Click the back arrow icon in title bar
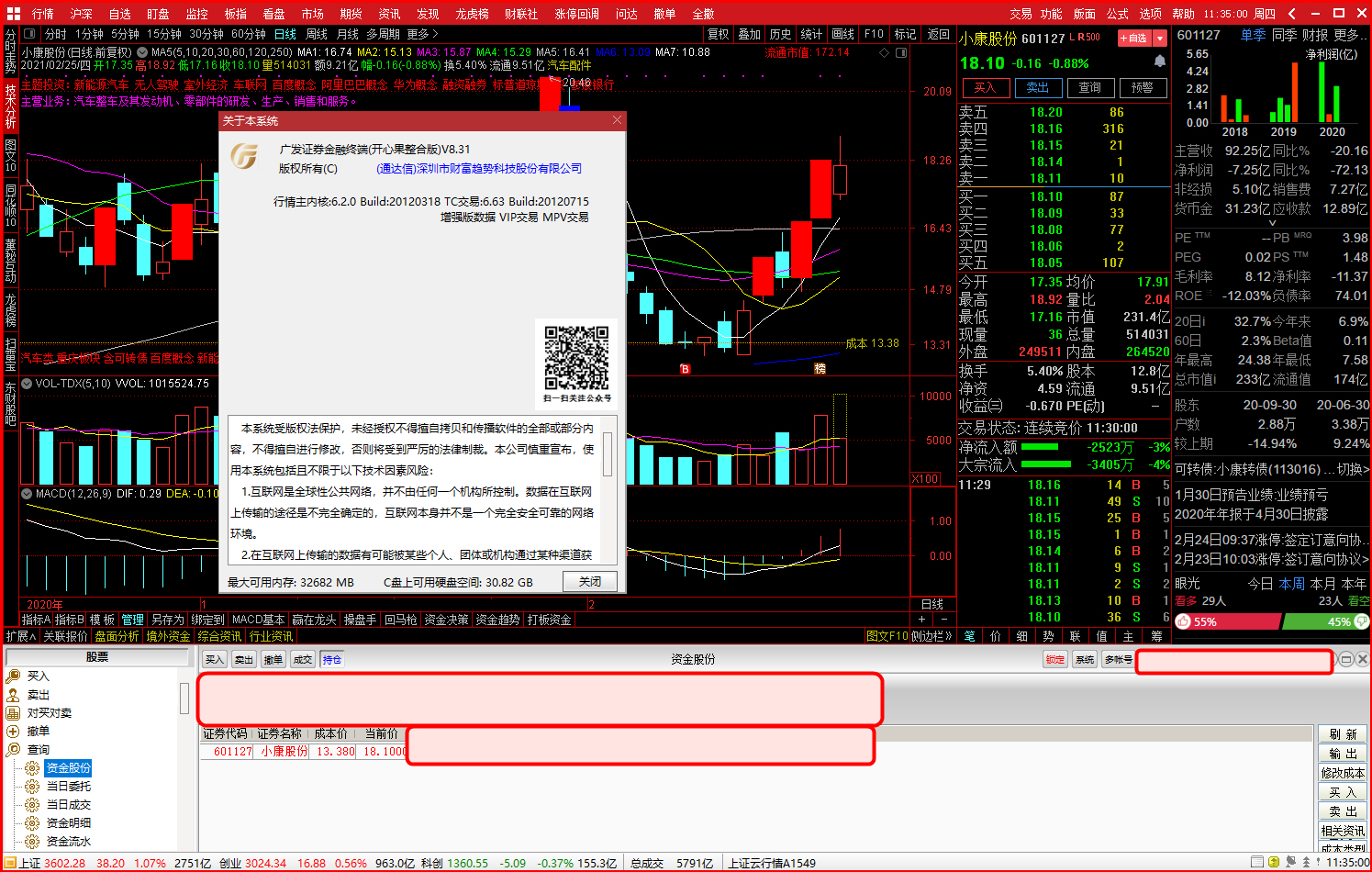 click(x=1292, y=14)
